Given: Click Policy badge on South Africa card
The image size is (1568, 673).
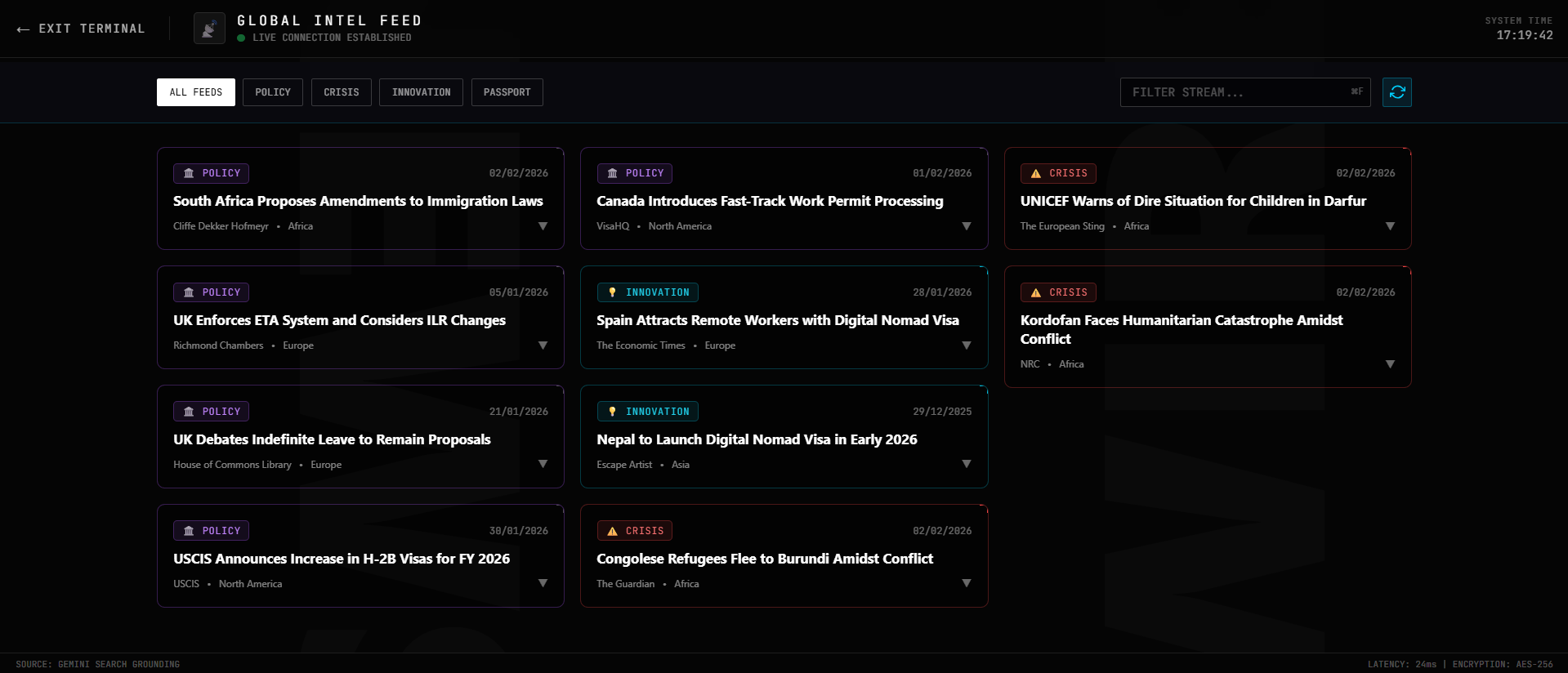Looking at the screenshot, I should click(212, 173).
